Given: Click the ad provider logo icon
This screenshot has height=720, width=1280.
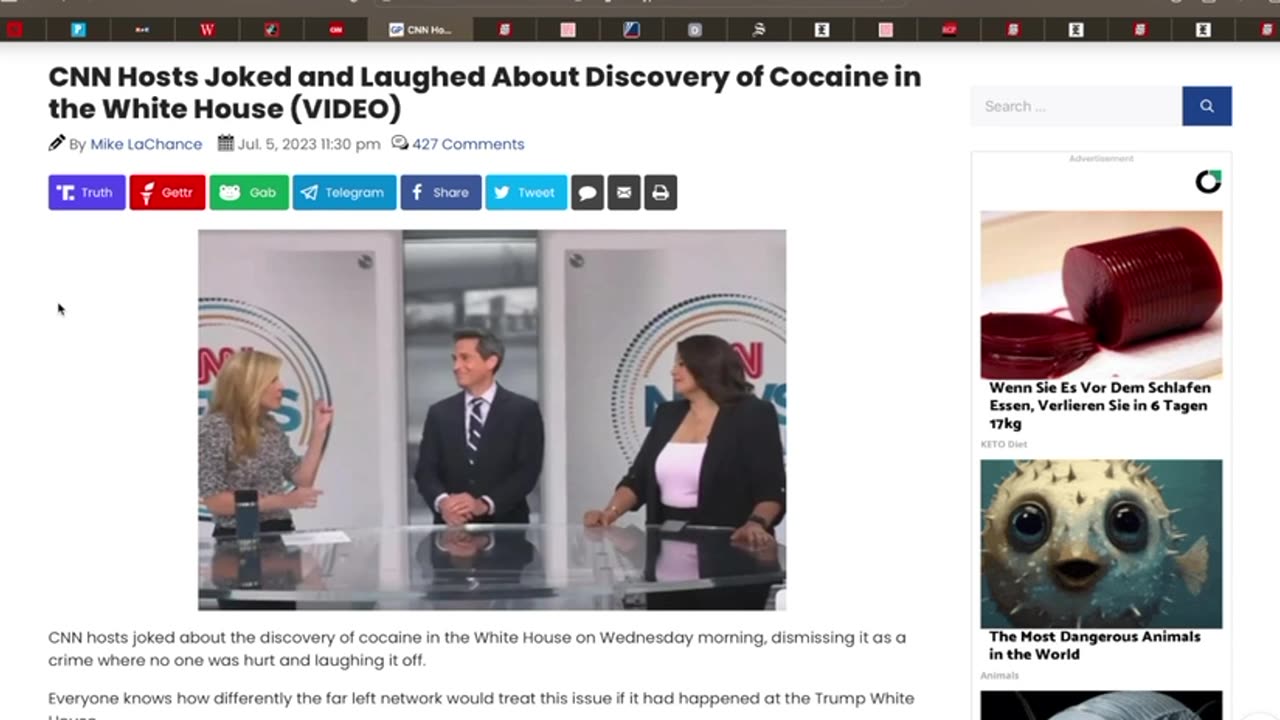Looking at the screenshot, I should tap(1208, 182).
